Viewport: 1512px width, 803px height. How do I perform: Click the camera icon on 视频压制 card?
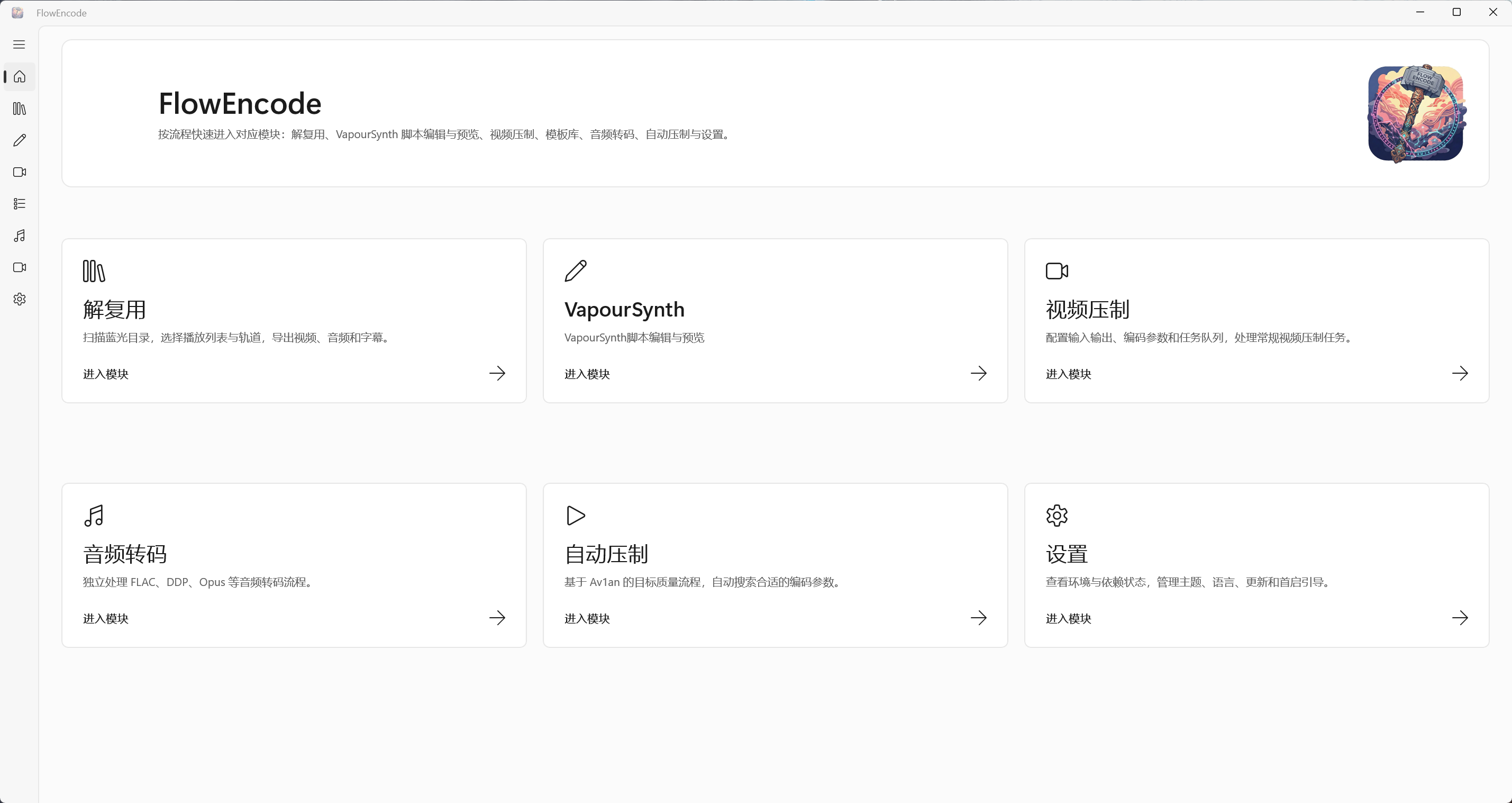tap(1057, 271)
